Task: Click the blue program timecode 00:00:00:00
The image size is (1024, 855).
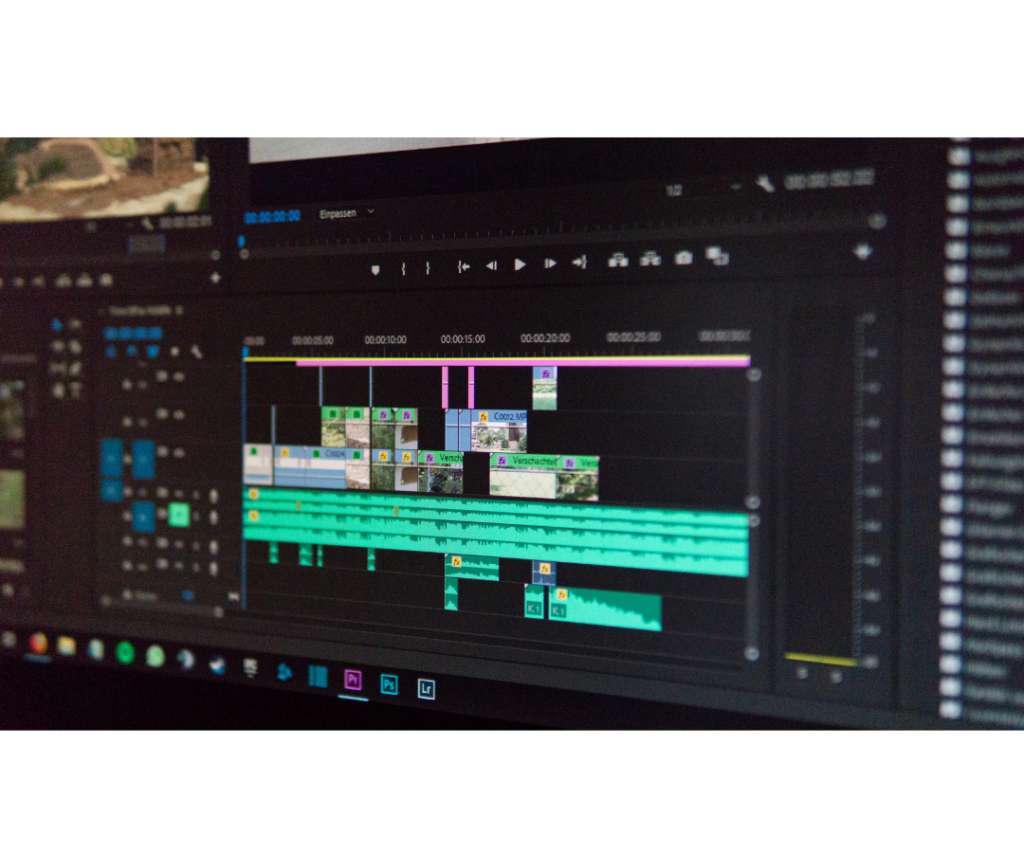Action: pos(272,216)
